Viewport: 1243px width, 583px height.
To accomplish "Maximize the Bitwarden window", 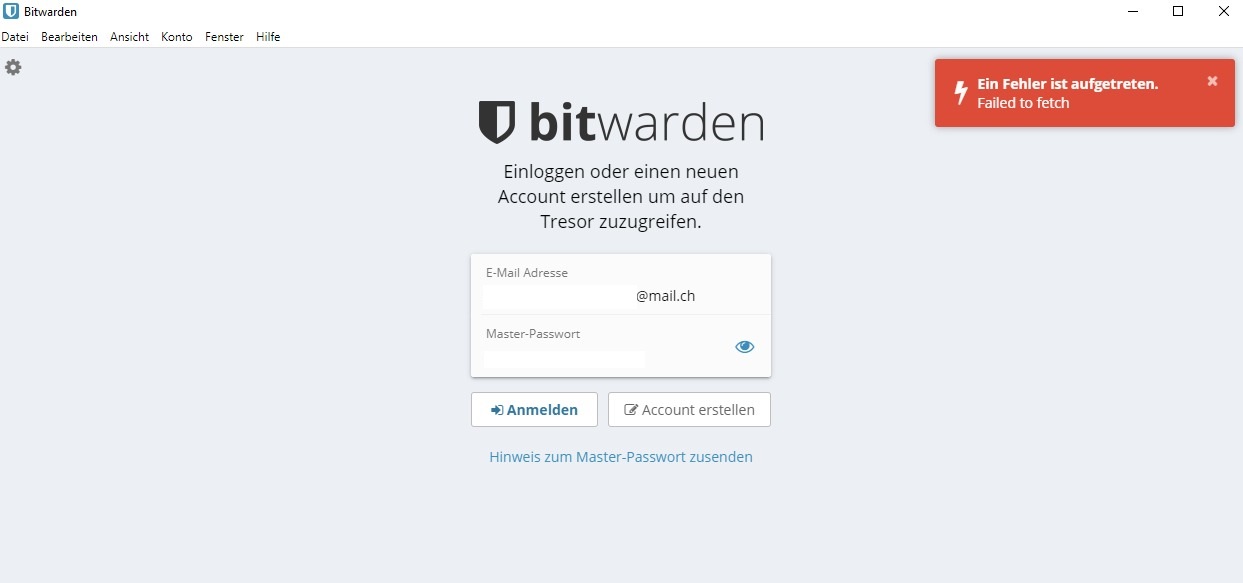I will (1178, 12).
